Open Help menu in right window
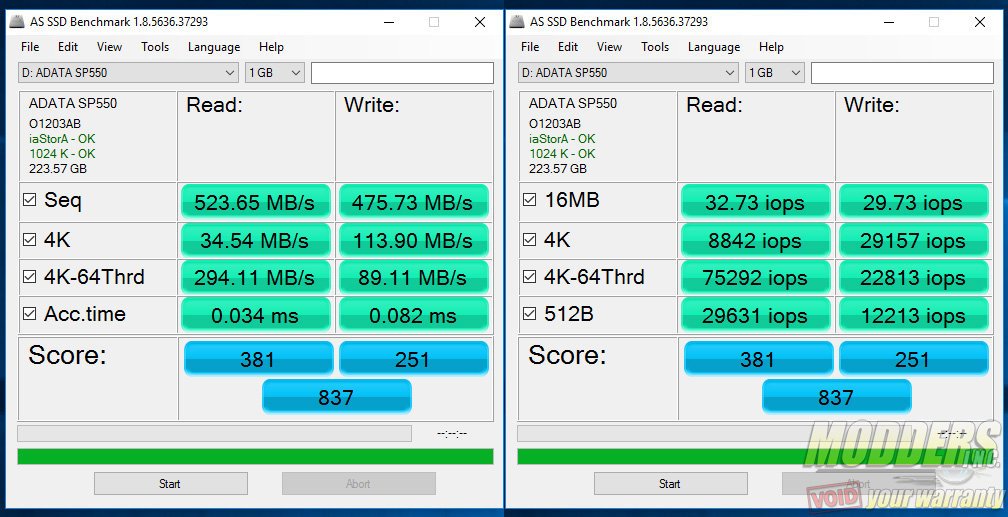Image resolution: width=1008 pixels, height=517 pixels. pyautogui.click(x=771, y=47)
